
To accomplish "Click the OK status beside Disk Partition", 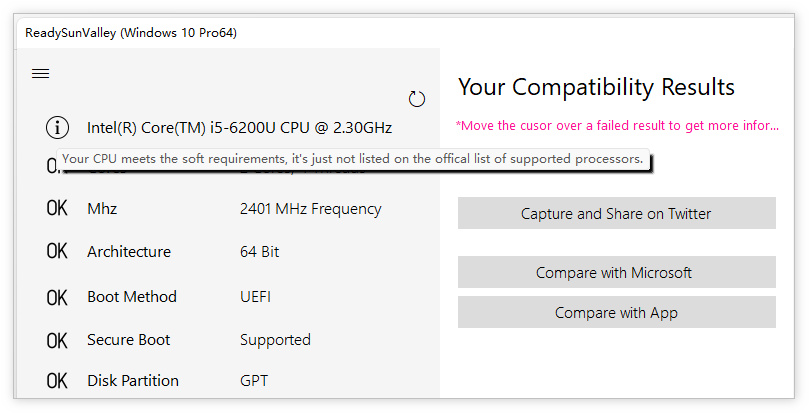I will (x=57, y=381).
